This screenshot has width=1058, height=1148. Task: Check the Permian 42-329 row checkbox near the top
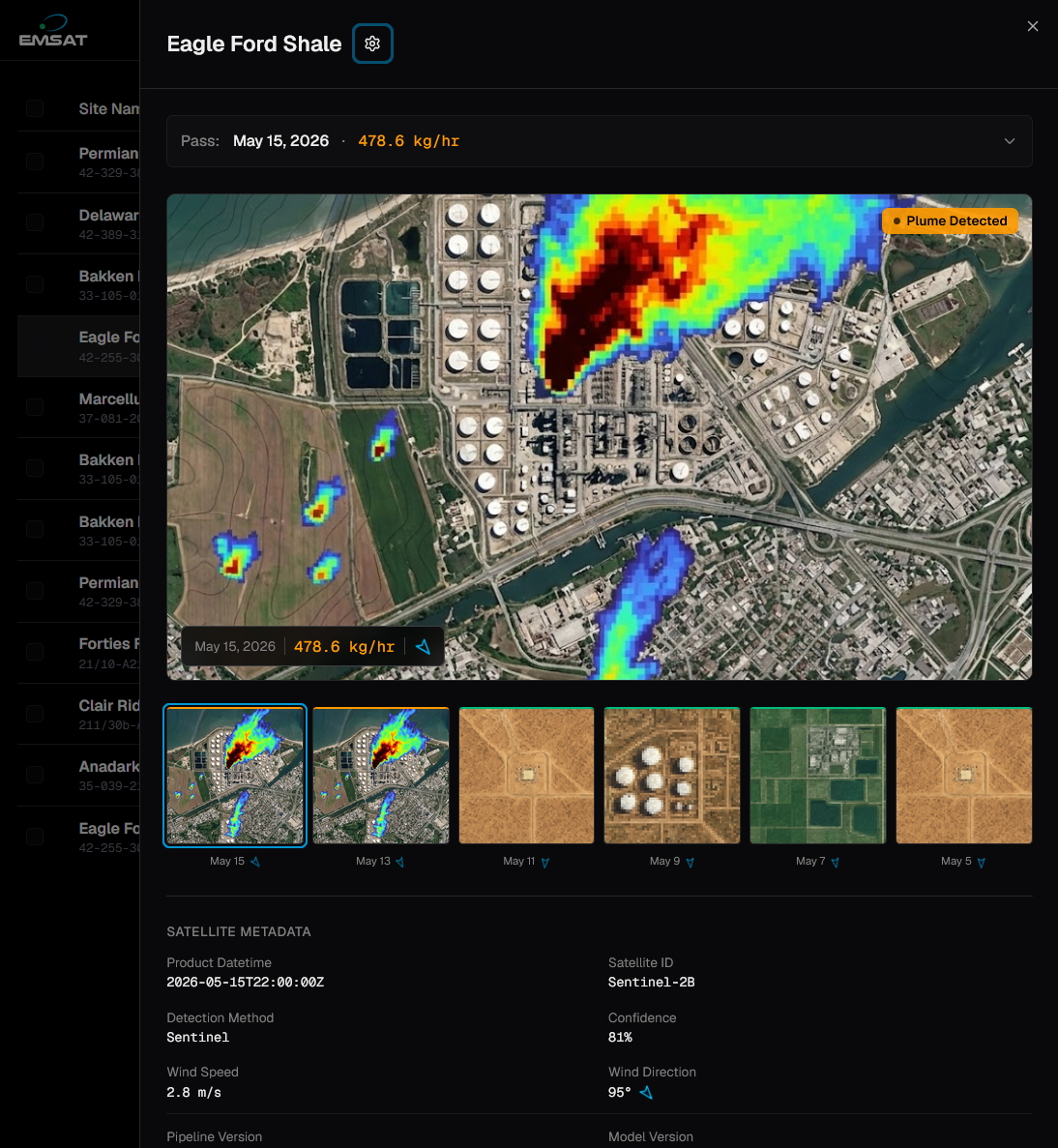click(x=35, y=162)
